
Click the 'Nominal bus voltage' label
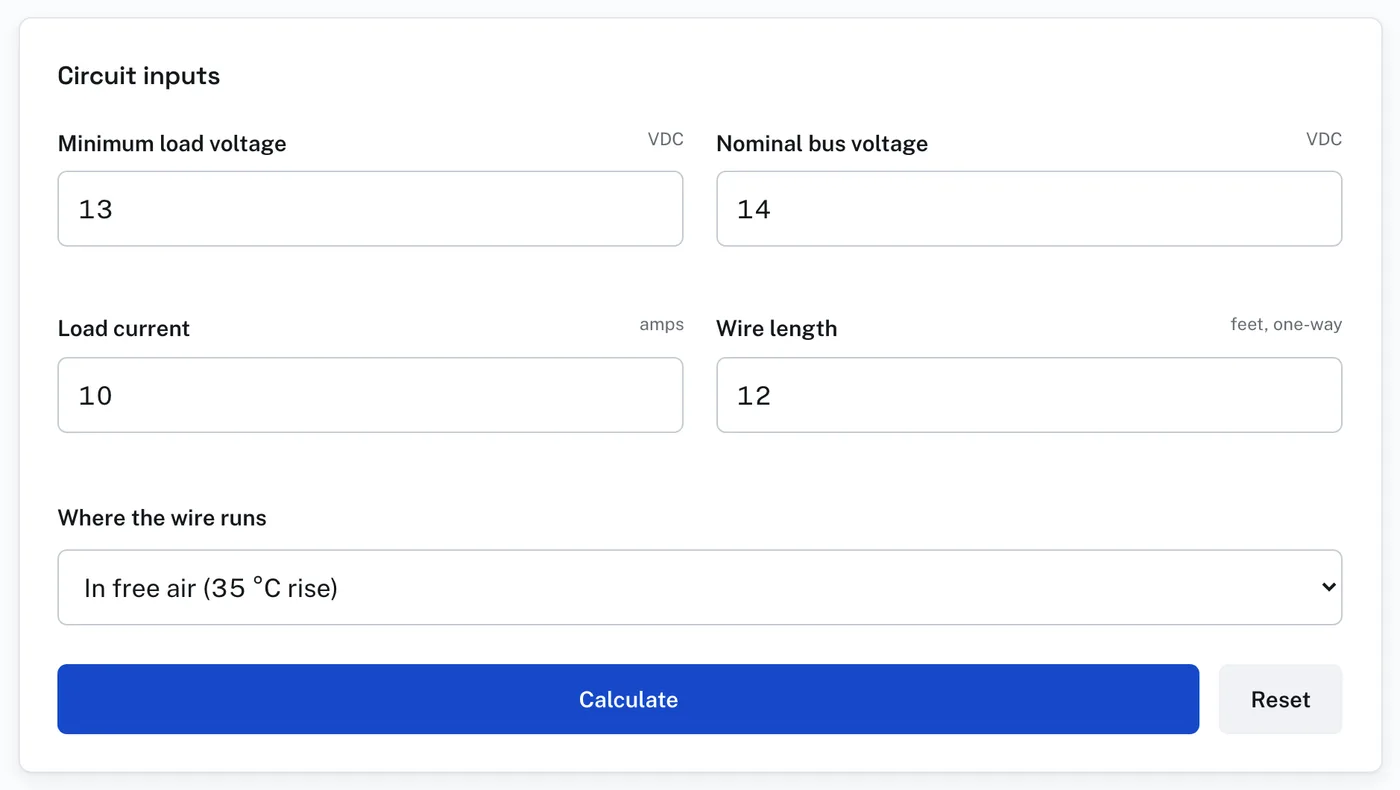822,143
